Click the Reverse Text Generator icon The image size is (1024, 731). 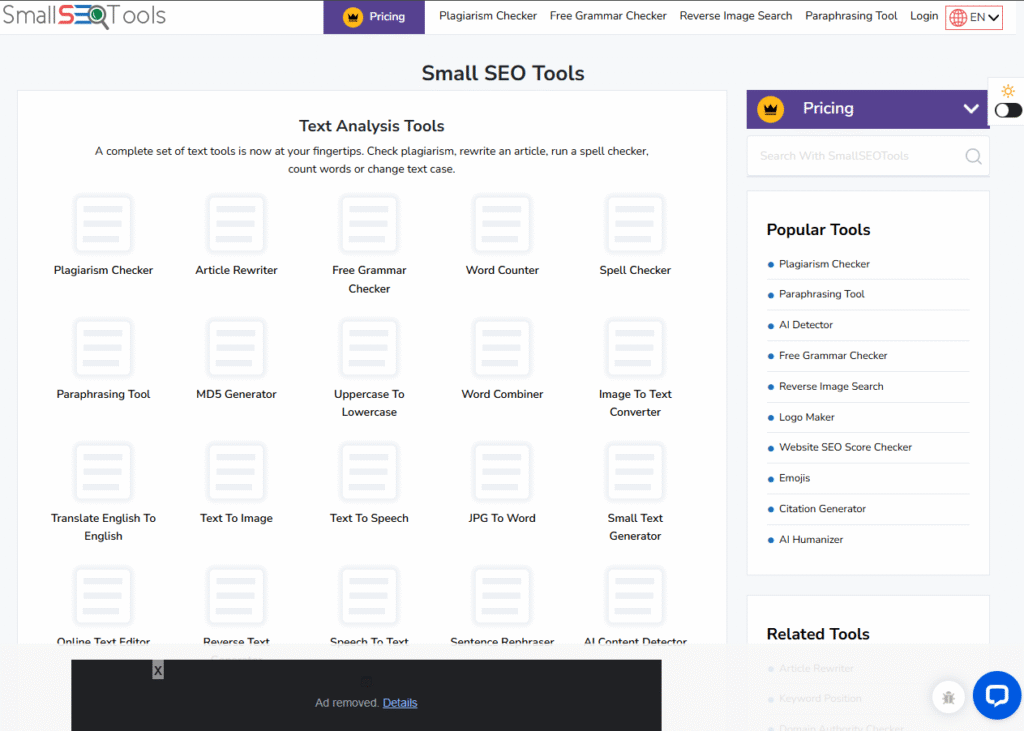click(236, 596)
